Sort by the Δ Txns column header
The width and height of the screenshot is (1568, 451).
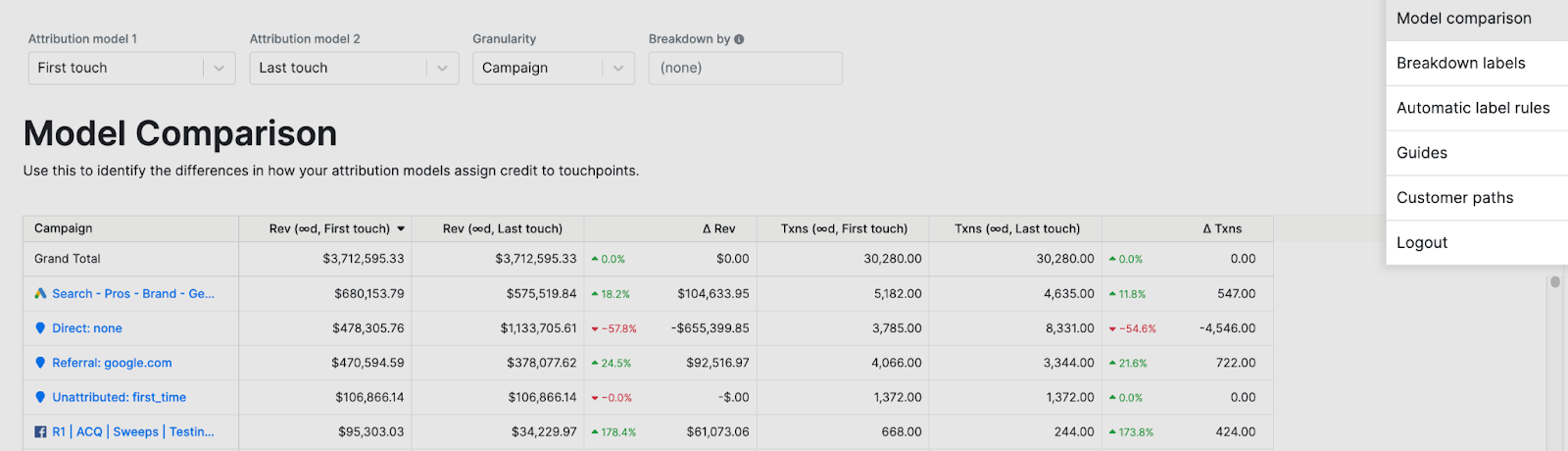coord(1222,228)
